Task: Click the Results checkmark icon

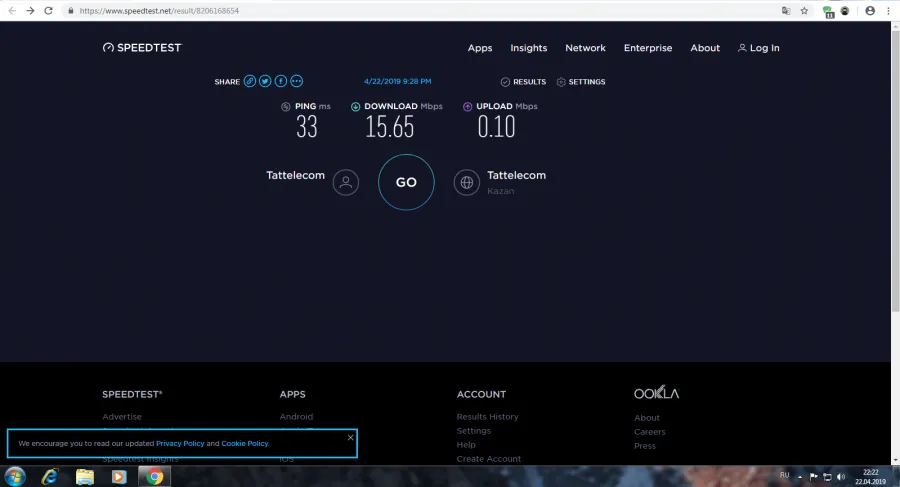Action: tap(505, 82)
